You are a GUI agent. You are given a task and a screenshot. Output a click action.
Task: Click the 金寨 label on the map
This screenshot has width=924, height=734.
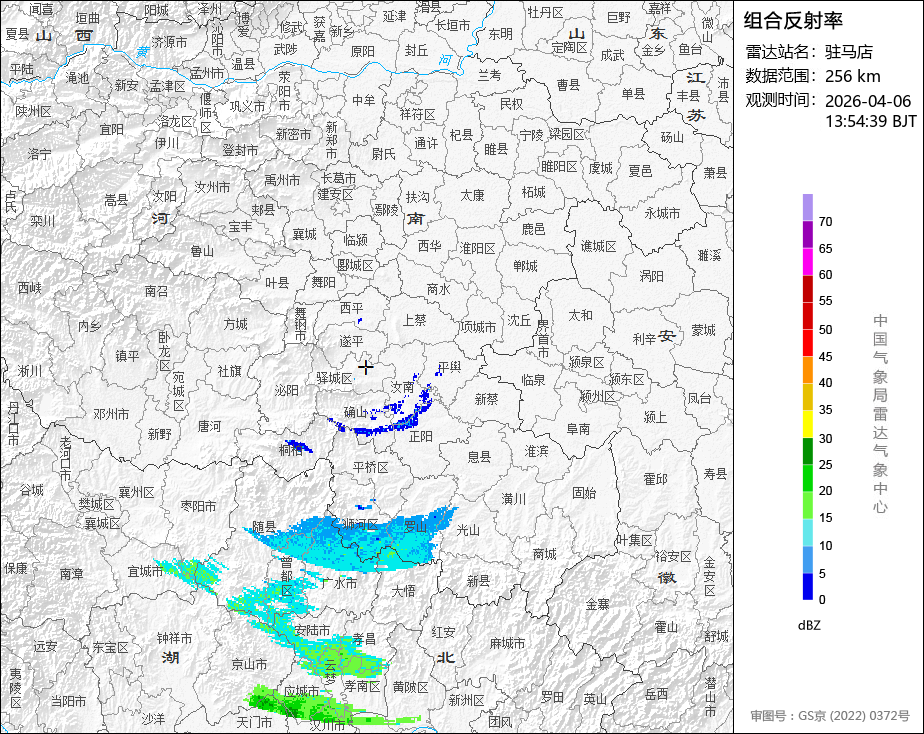click(597, 604)
